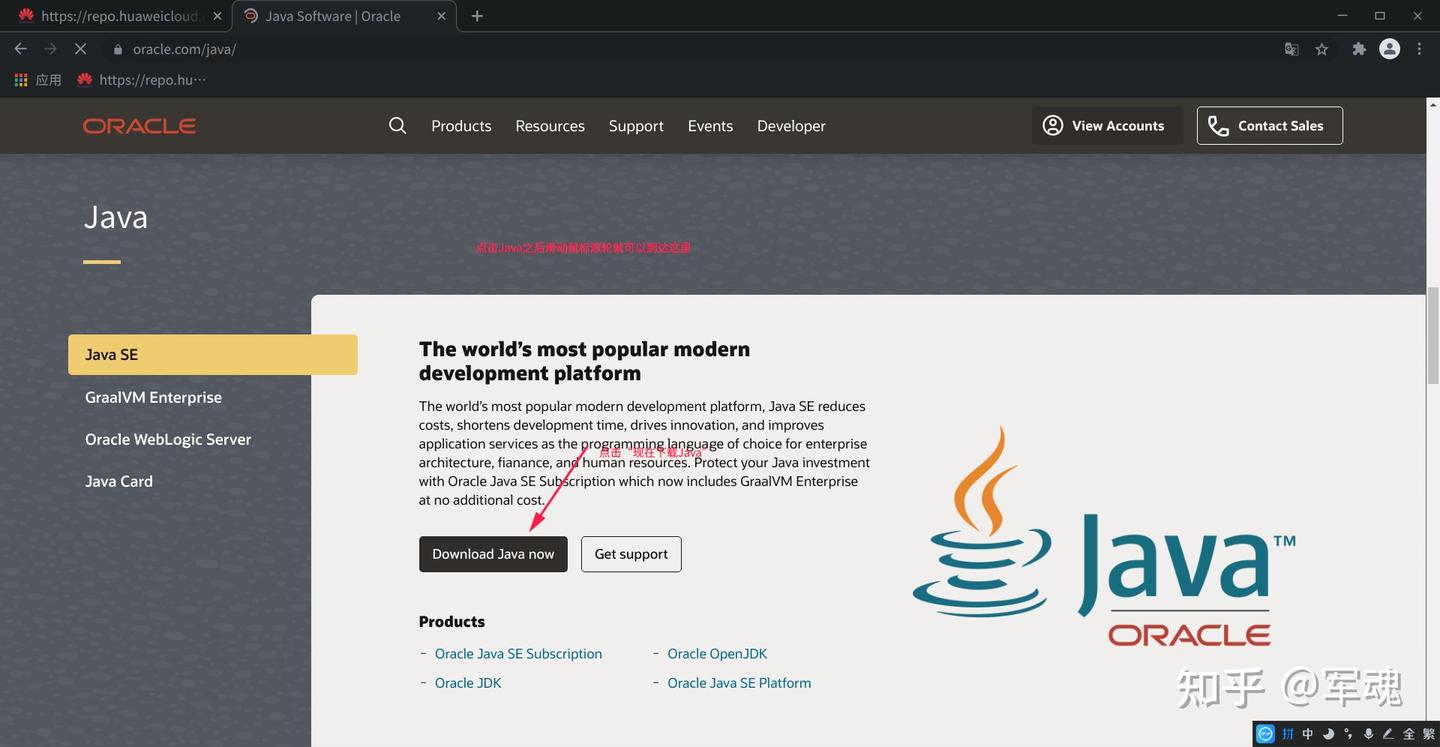Click the 拼 pinyin mode icon
The height and width of the screenshot is (747, 1440).
[x=1288, y=734]
